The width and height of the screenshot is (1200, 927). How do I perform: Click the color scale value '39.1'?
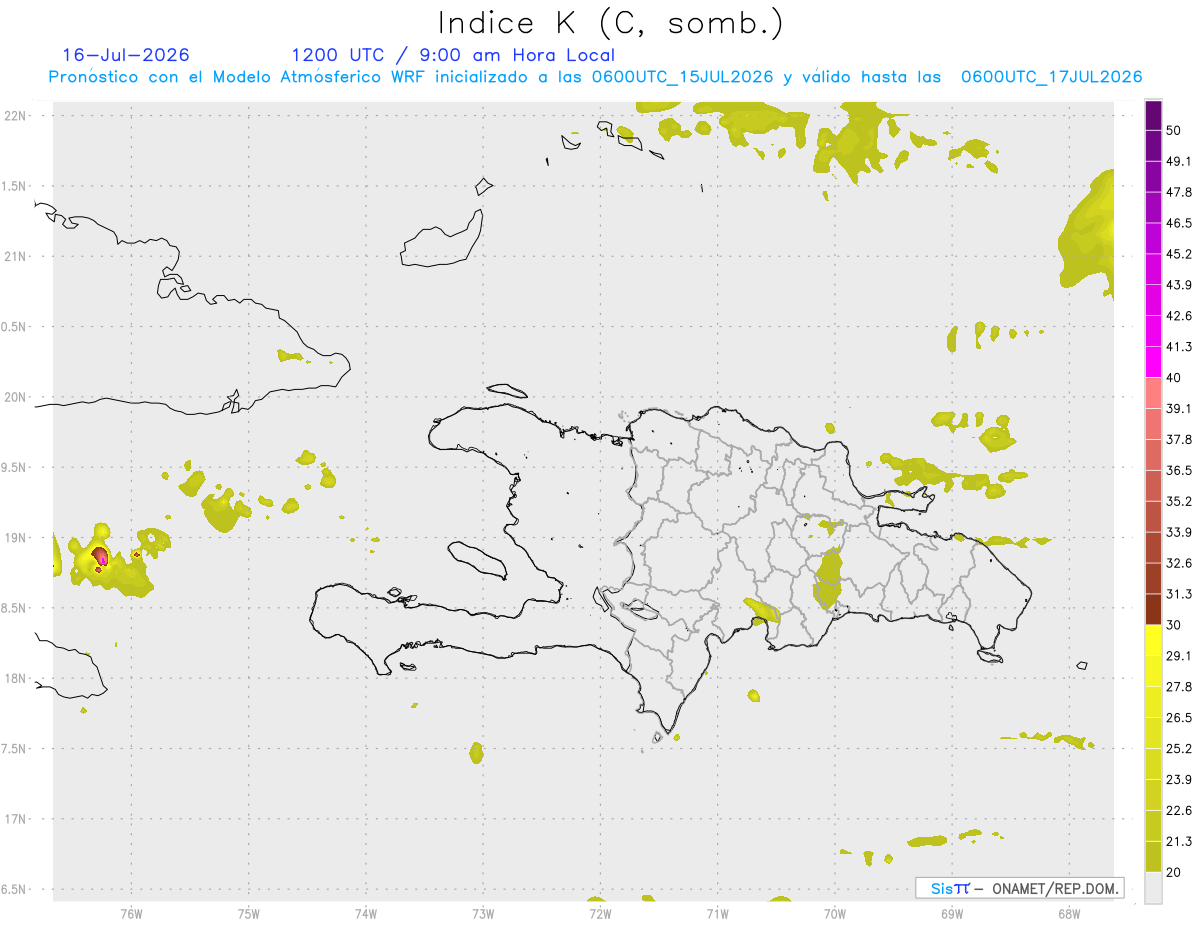1179,408
